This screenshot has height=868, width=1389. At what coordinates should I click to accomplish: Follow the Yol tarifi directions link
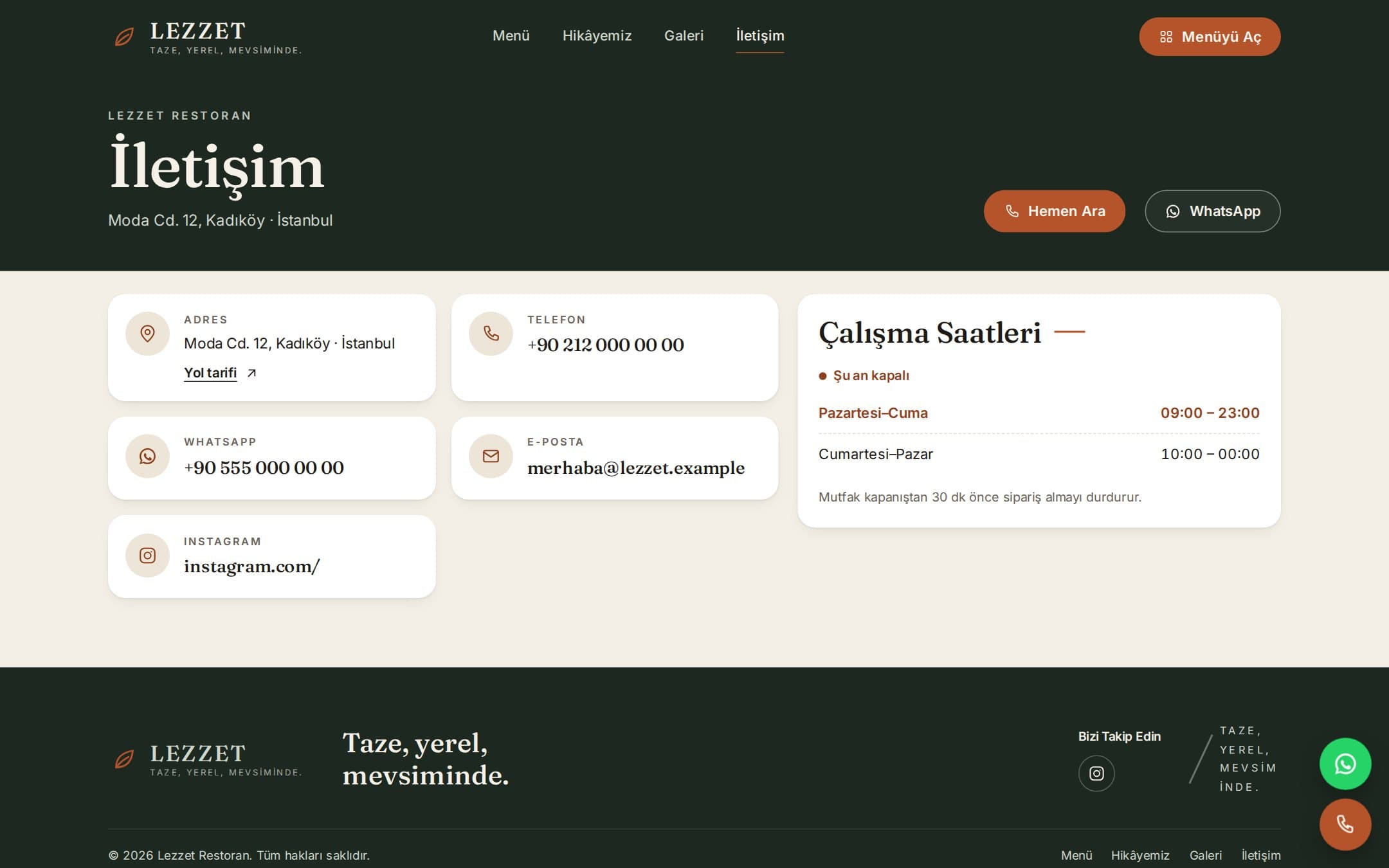point(210,373)
